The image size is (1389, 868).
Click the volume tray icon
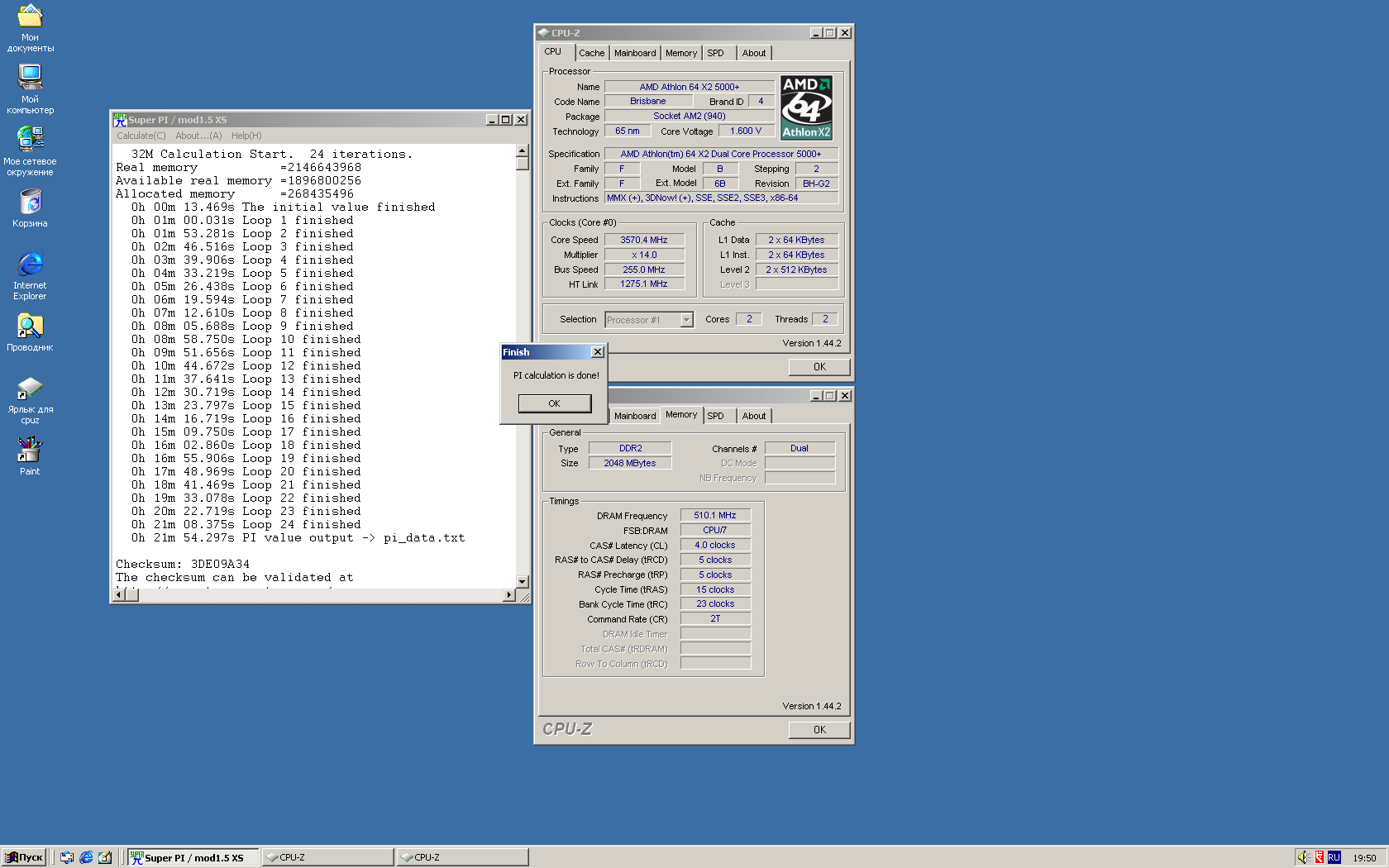1303,857
